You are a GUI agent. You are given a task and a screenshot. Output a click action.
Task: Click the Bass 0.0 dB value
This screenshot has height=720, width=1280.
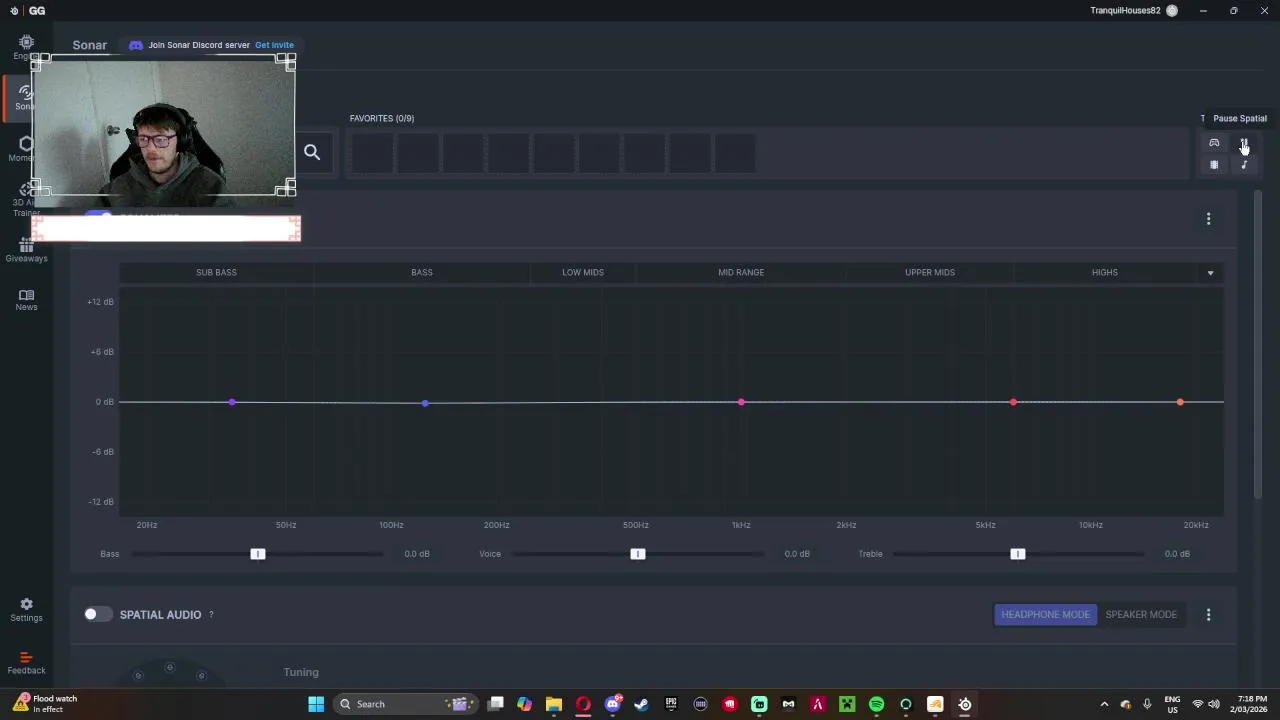pos(417,554)
